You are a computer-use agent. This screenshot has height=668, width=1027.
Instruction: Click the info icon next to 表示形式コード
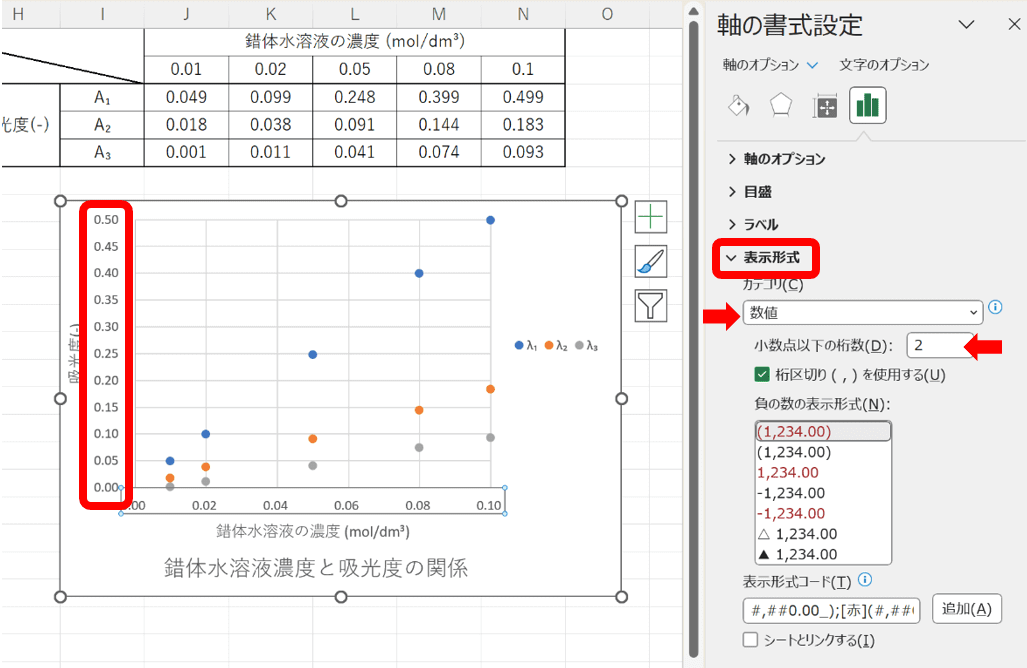pyautogui.click(x=865, y=580)
